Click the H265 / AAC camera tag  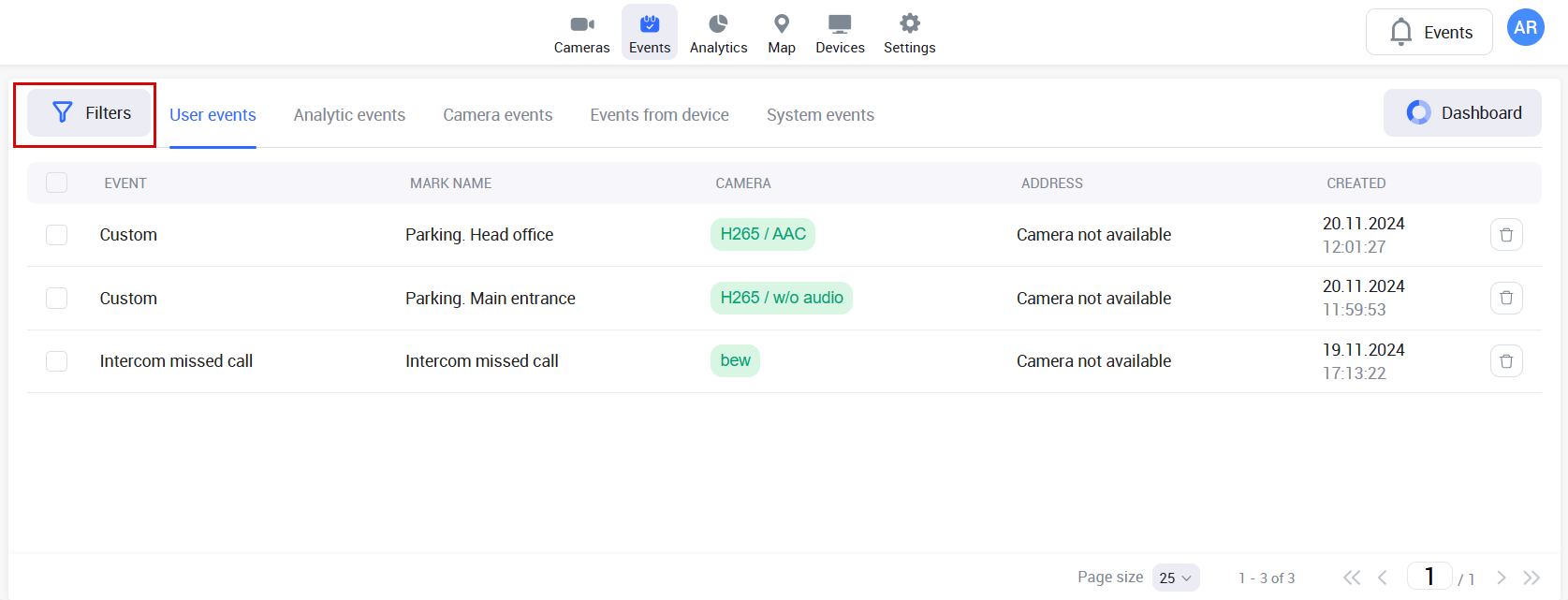pos(763,234)
